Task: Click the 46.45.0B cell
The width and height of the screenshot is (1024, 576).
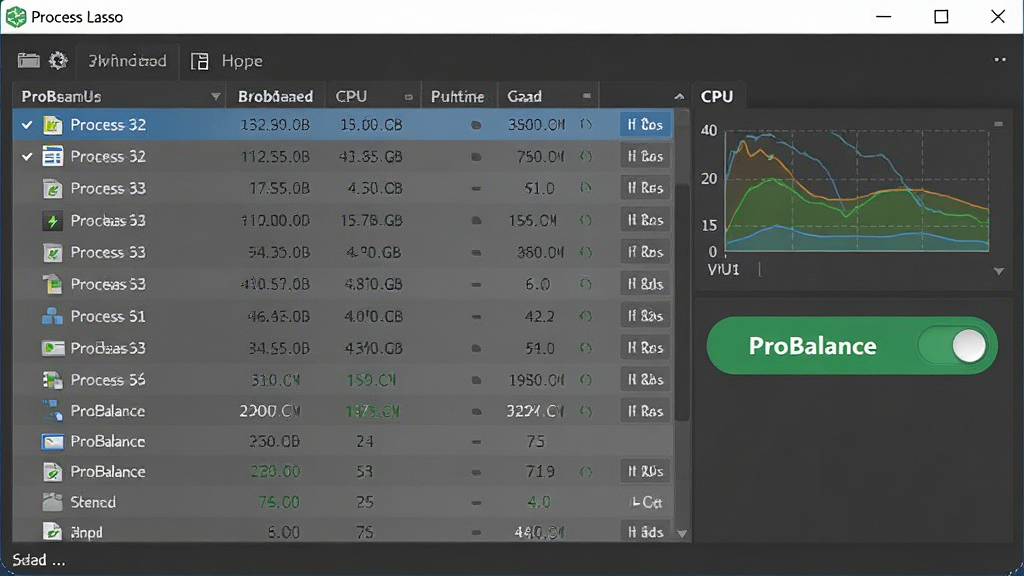Action: coord(278,316)
